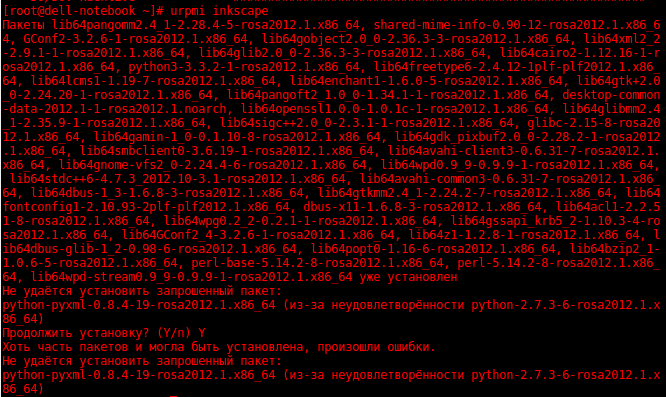Click the root@dell-notebook shell prompt

click(83, 11)
